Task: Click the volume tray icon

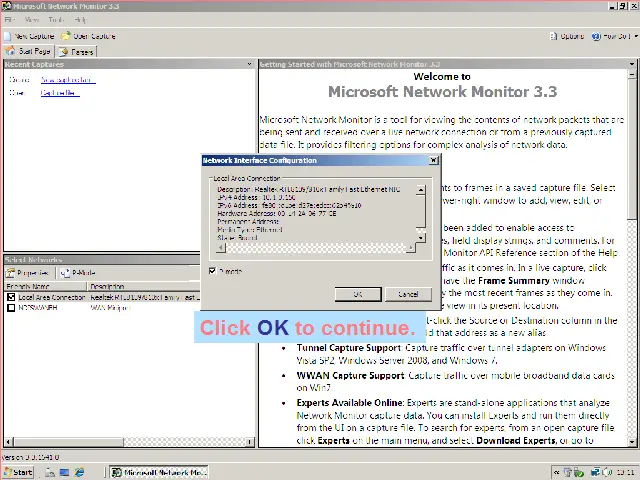Action: pos(606,472)
